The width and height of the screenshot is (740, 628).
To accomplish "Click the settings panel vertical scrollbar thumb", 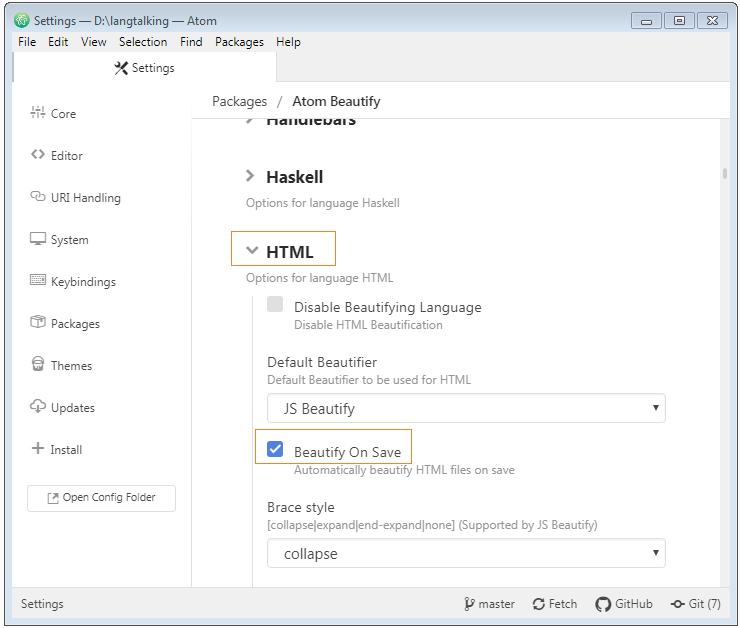I will (725, 173).
